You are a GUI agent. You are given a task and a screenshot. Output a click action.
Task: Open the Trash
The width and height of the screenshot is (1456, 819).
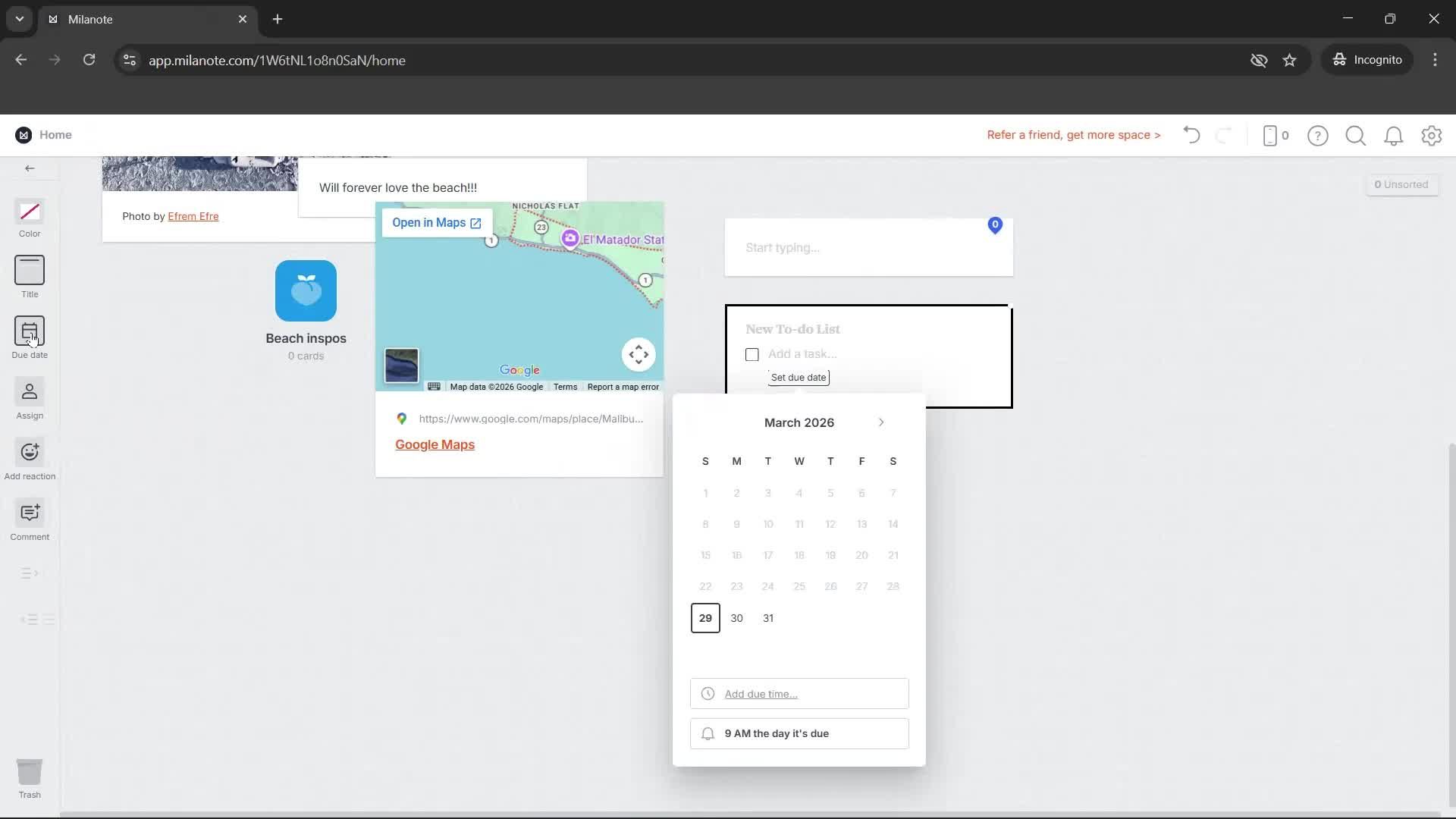[x=29, y=777]
